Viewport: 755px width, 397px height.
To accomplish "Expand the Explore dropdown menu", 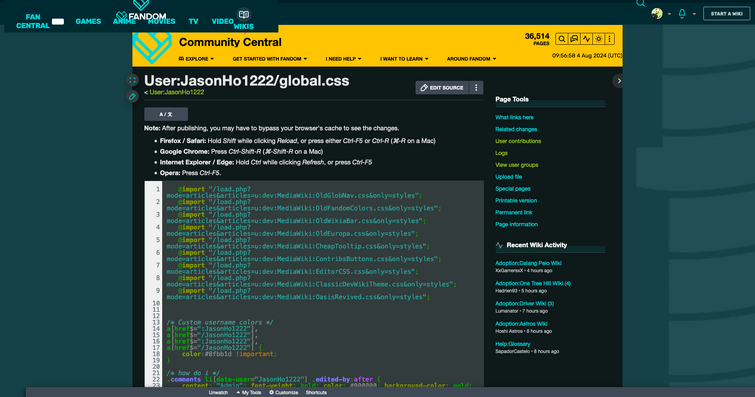I will tap(196, 59).
